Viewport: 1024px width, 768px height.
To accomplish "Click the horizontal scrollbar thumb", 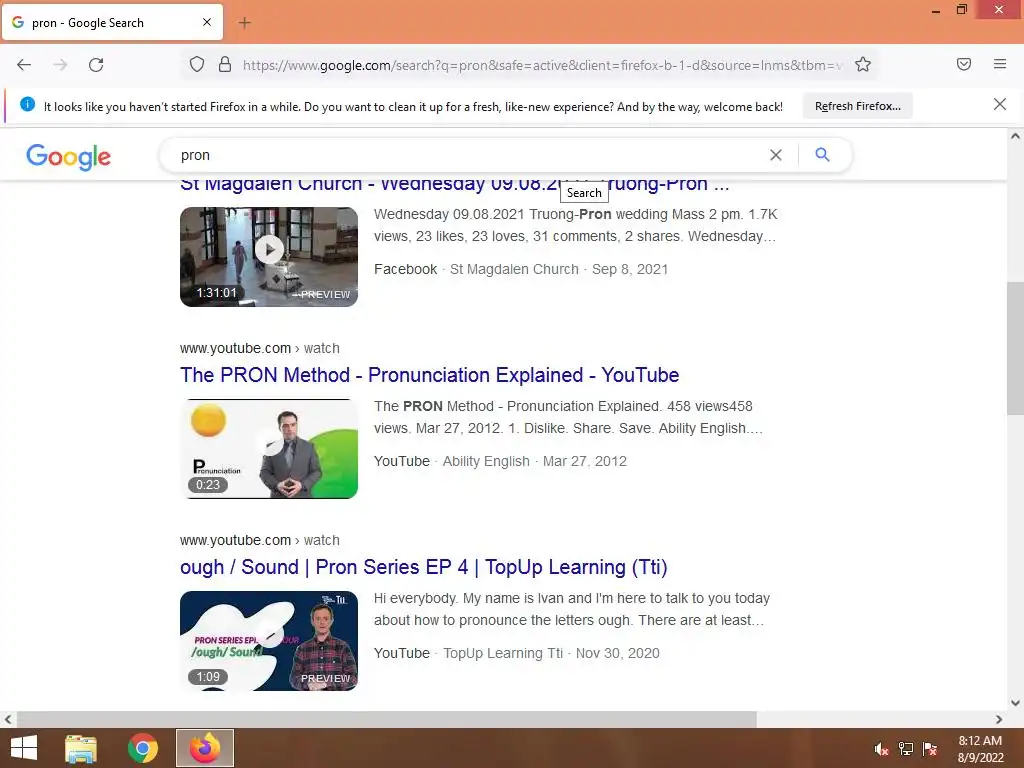I will point(387,719).
